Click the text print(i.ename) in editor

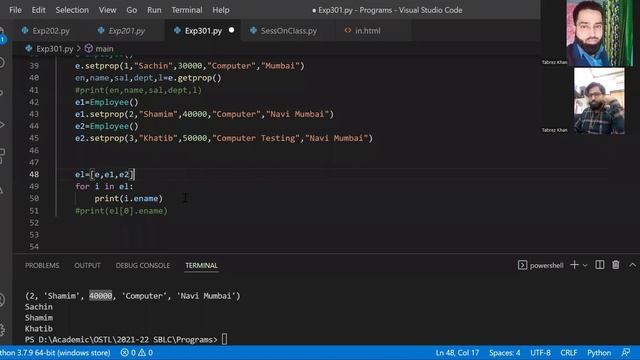[129, 198]
